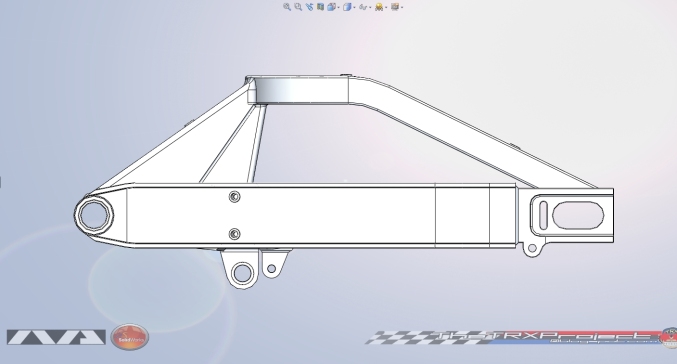Viewport: 677px width, 364px height.
Task: Return to the Previous View
Action: 309,7
